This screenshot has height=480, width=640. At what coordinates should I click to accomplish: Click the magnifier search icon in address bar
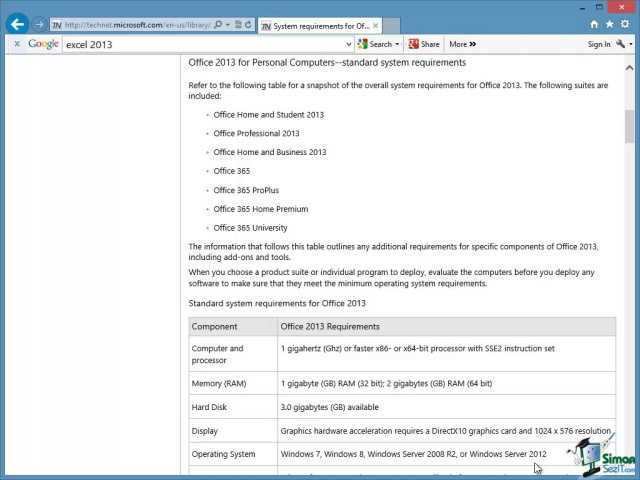(218, 24)
